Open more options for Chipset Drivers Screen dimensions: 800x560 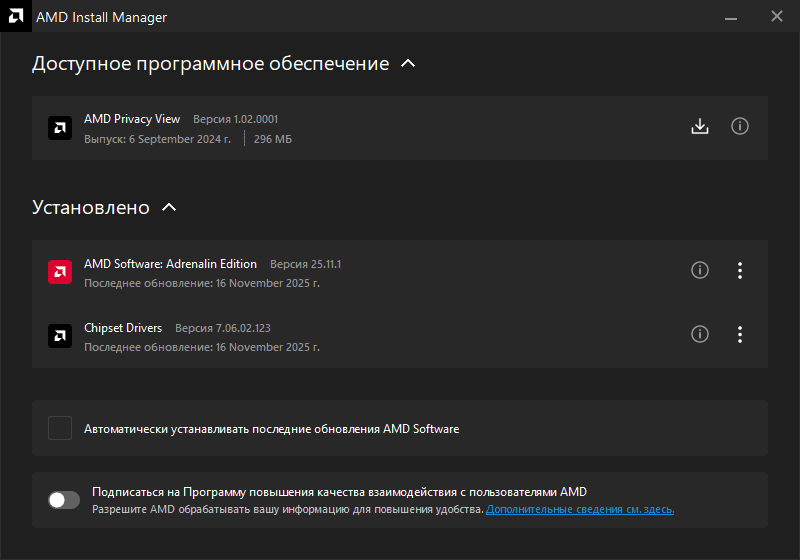tap(739, 334)
